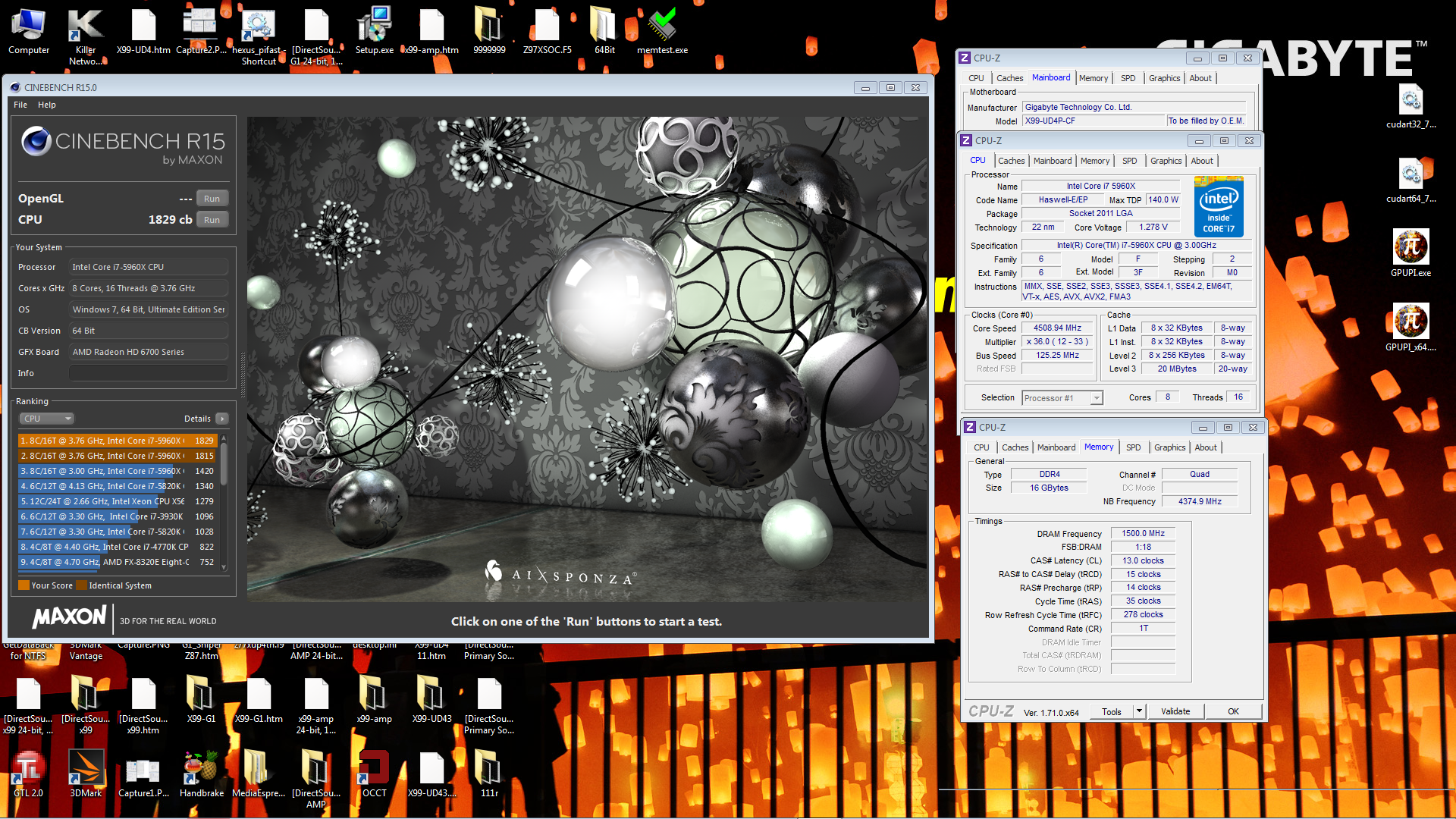Open the GTL 2.0 desktop icon
Screen dimensions: 1456x819
(28, 773)
